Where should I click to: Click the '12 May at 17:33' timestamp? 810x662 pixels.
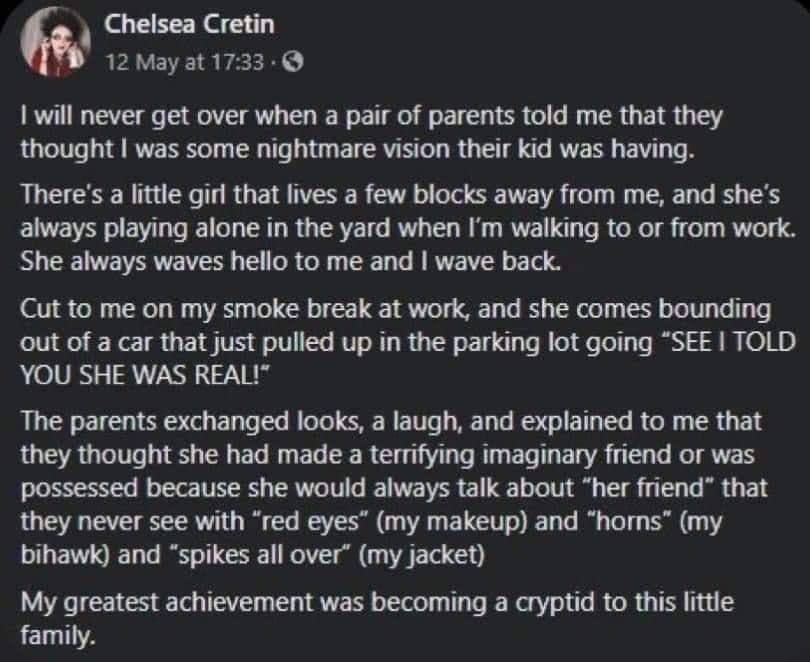[186, 62]
